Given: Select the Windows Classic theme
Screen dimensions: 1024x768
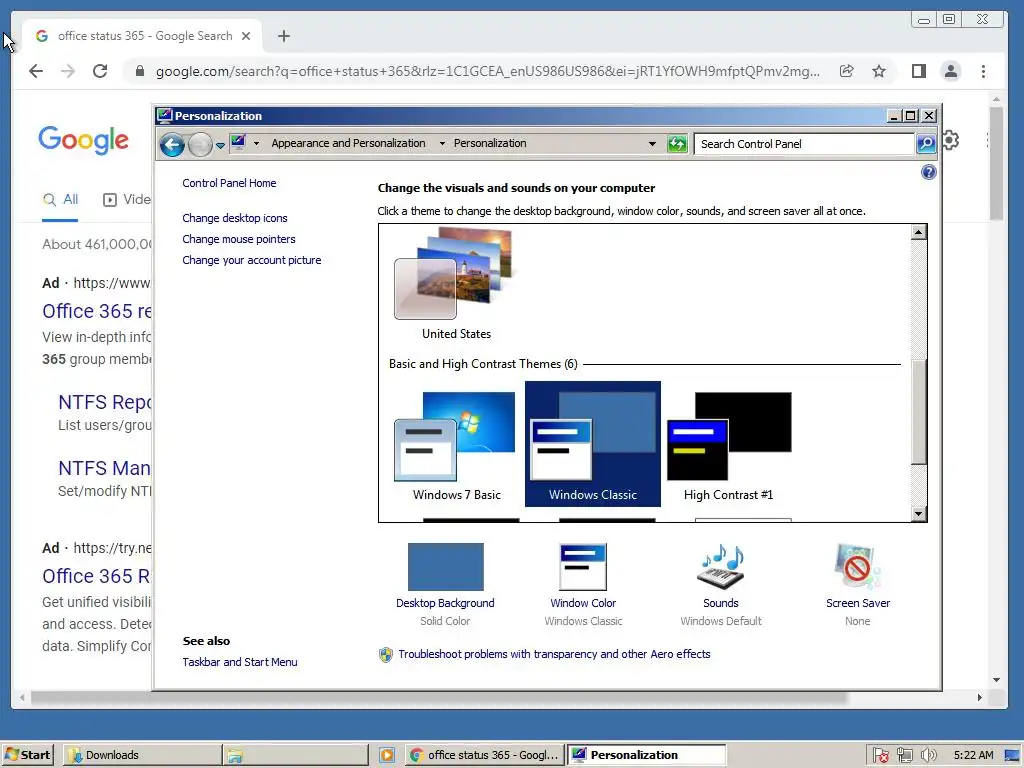Looking at the screenshot, I should coord(592,444).
